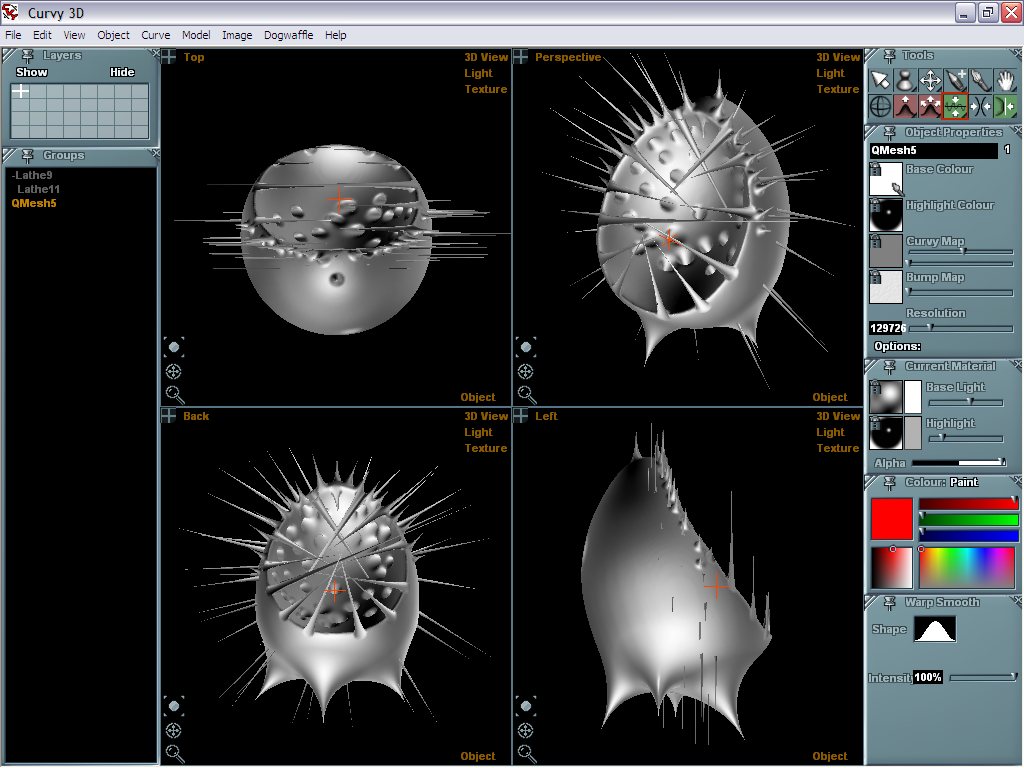Select the four-way move arrows tool
This screenshot has height=768, width=1024.
pos(931,80)
